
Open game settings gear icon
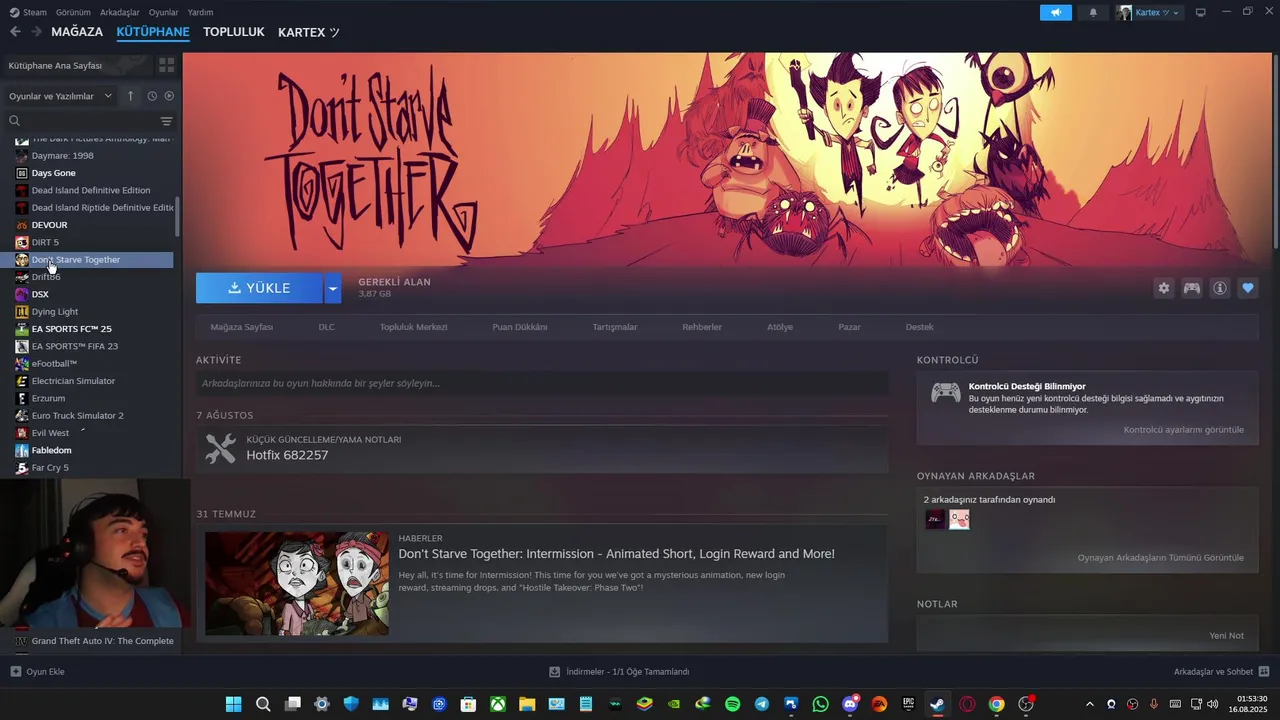coord(1163,288)
